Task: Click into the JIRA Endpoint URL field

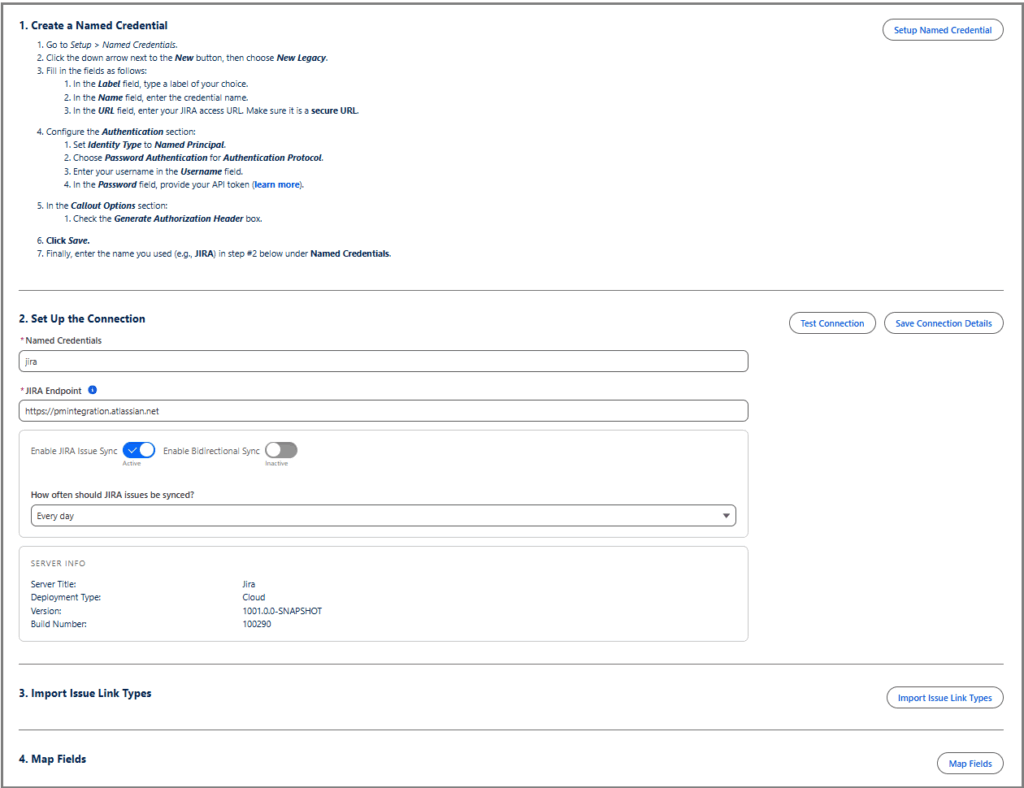Action: [383, 411]
